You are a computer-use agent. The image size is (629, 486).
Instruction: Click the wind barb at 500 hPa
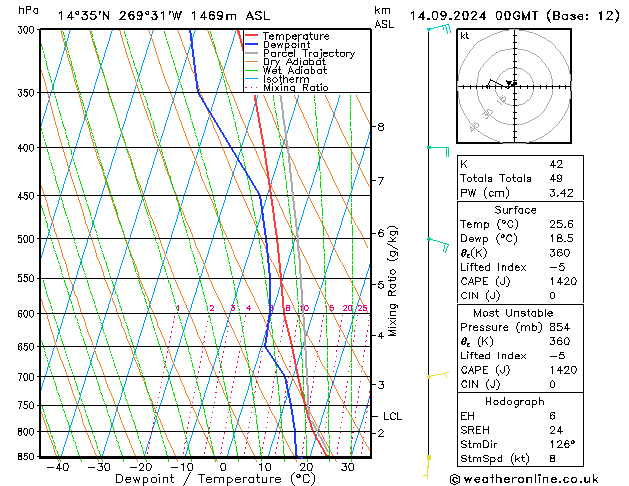click(x=438, y=244)
